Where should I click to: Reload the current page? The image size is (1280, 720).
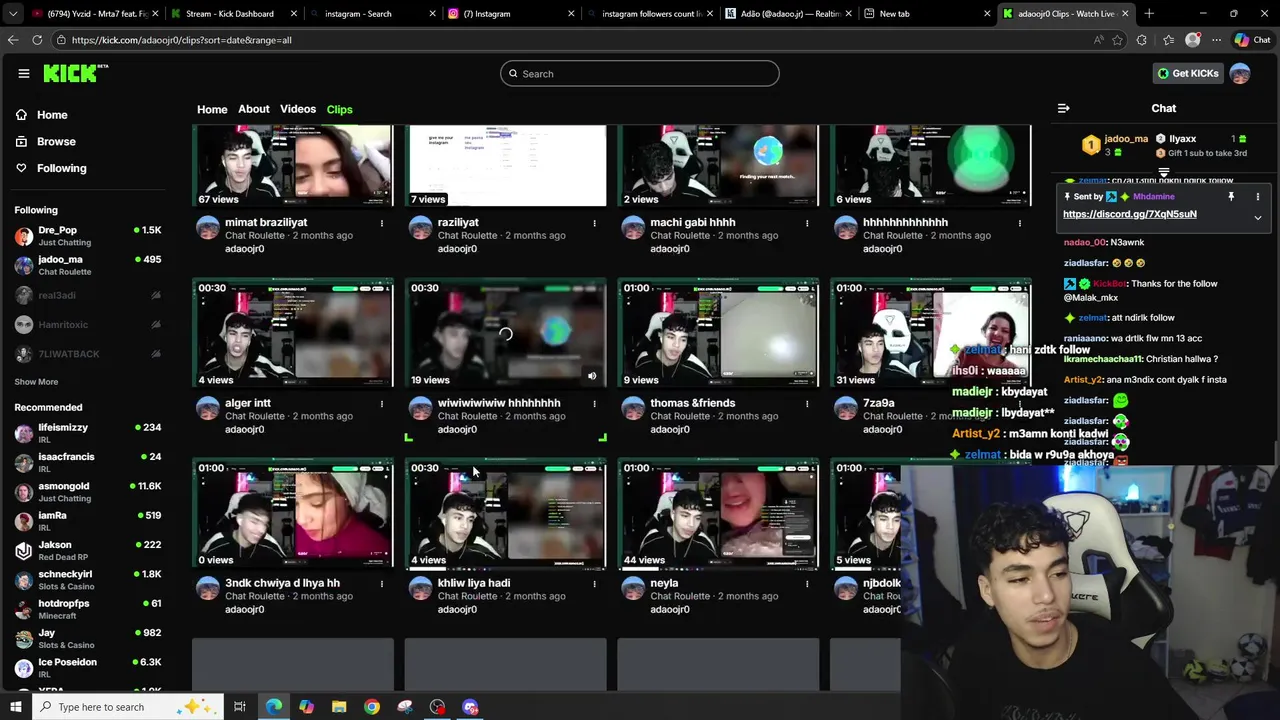coord(37,40)
